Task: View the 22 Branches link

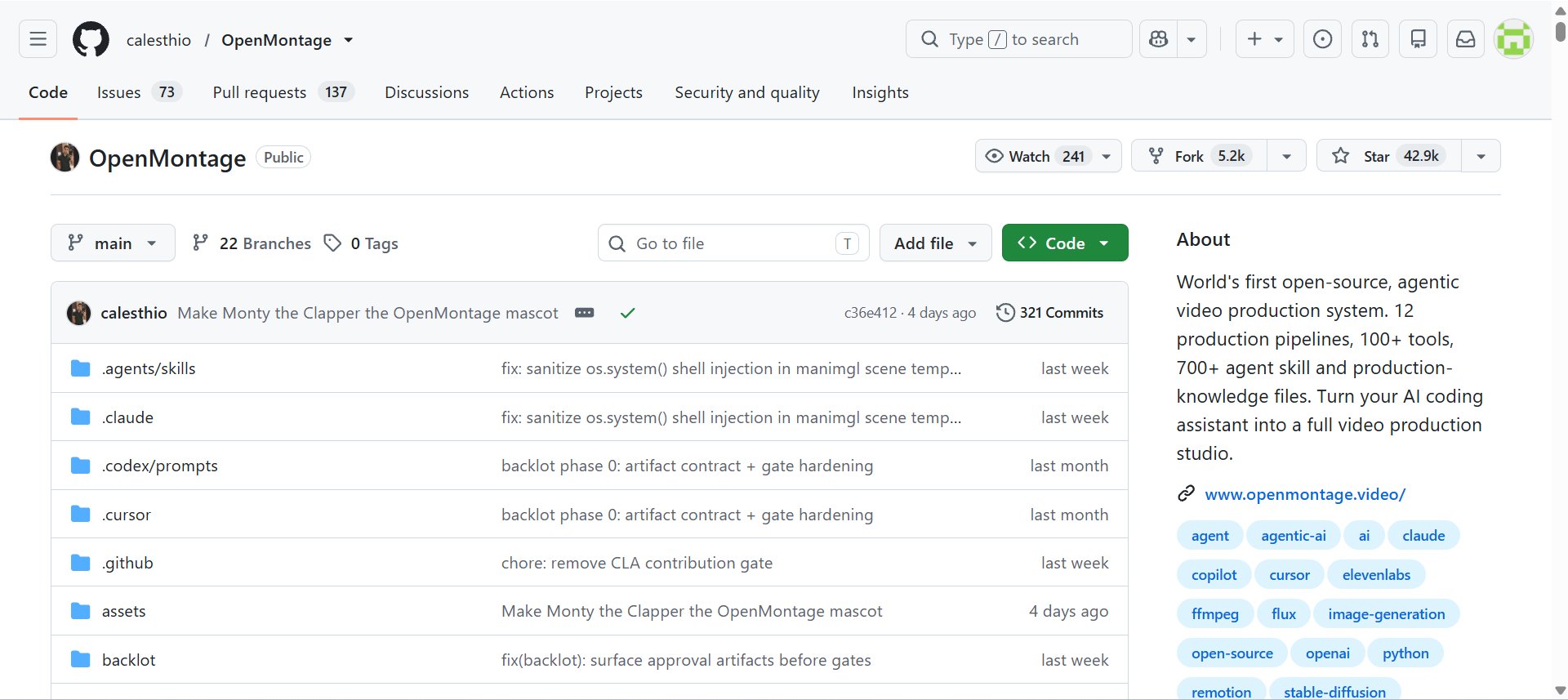Action: click(252, 243)
